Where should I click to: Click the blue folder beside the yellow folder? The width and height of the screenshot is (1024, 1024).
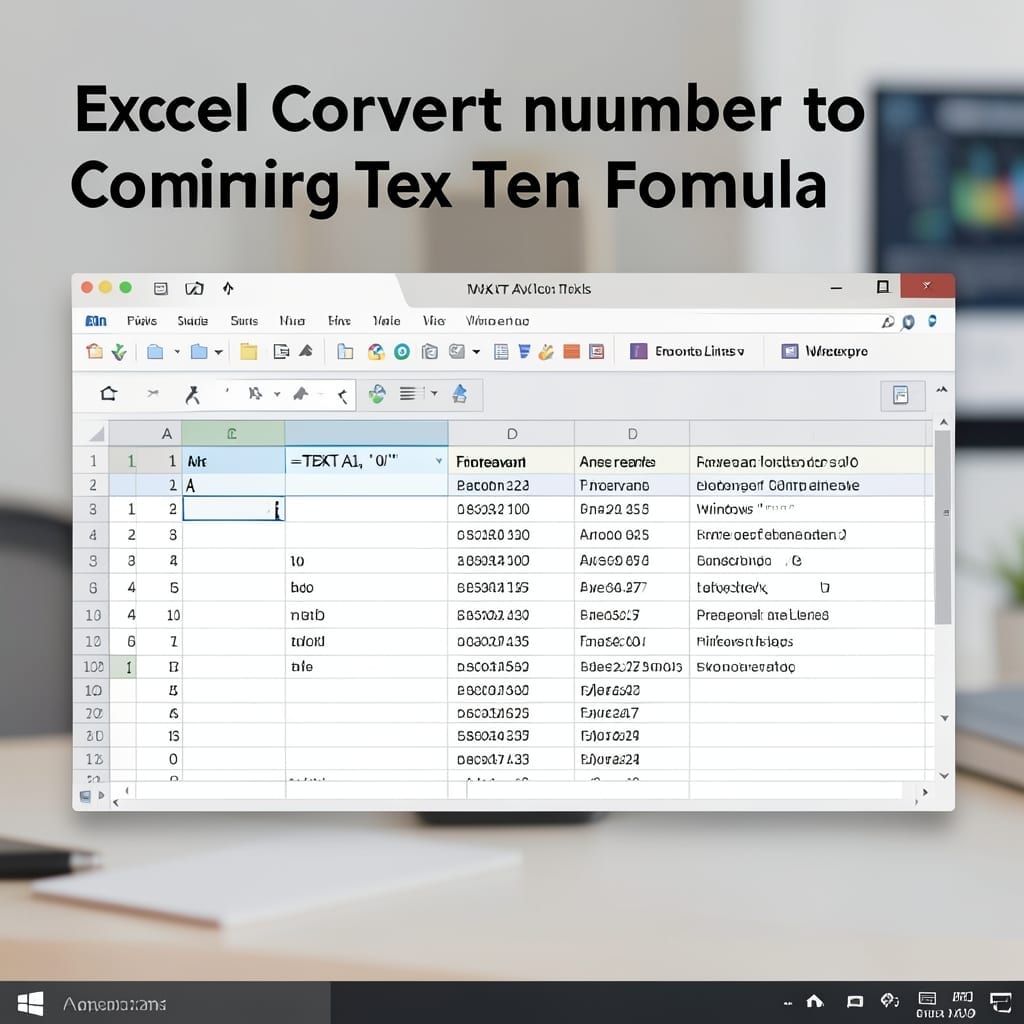[199, 352]
